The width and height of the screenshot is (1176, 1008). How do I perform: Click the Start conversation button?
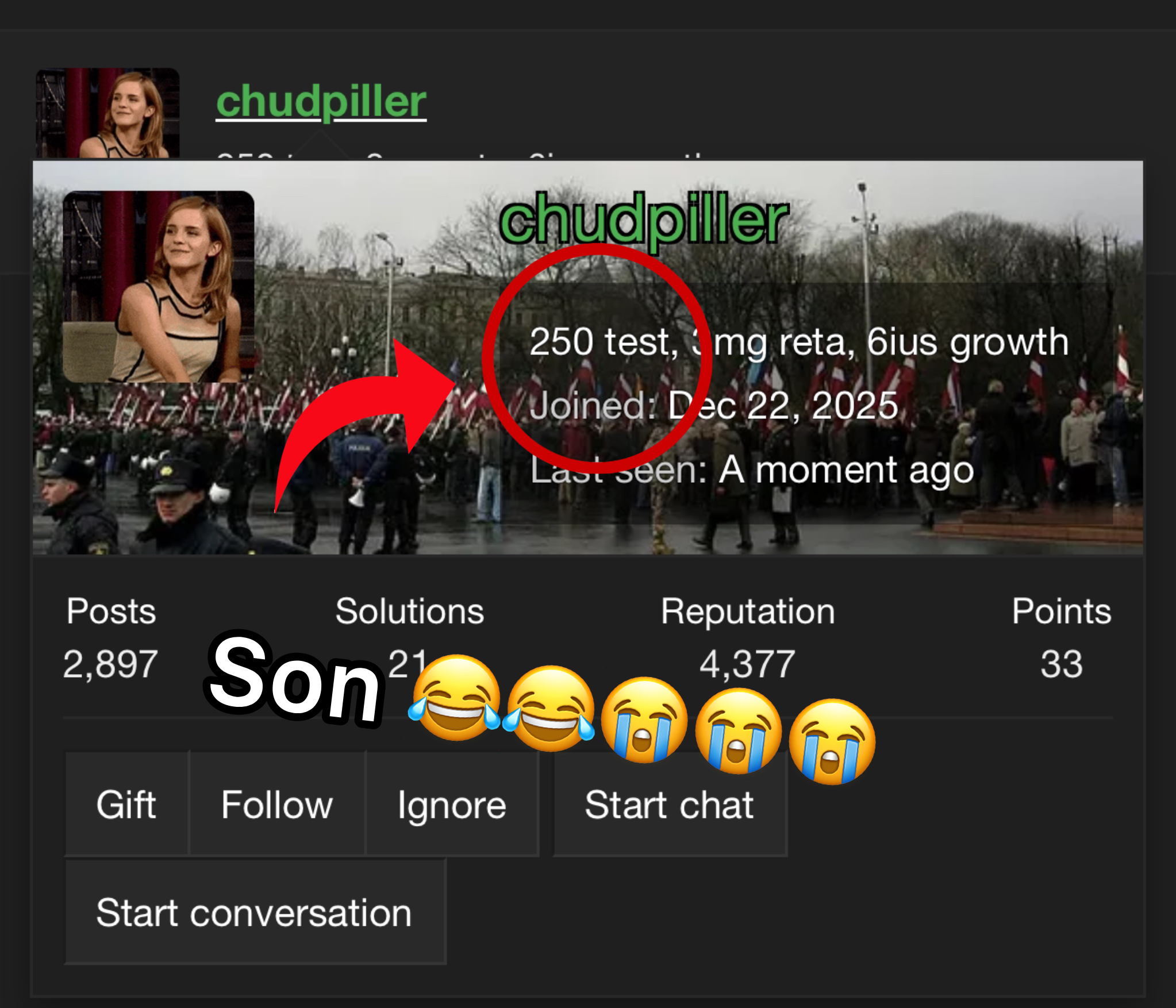coord(255,912)
